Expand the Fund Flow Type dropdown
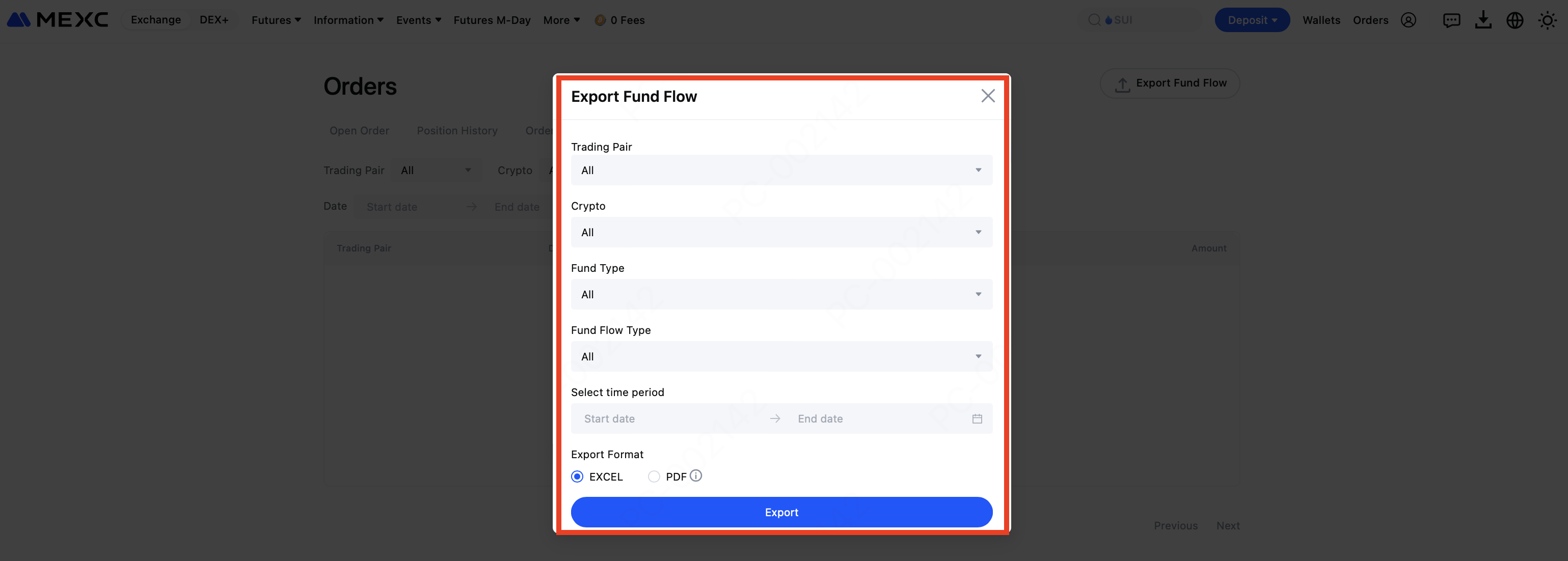The width and height of the screenshot is (1568, 561). pos(781,356)
